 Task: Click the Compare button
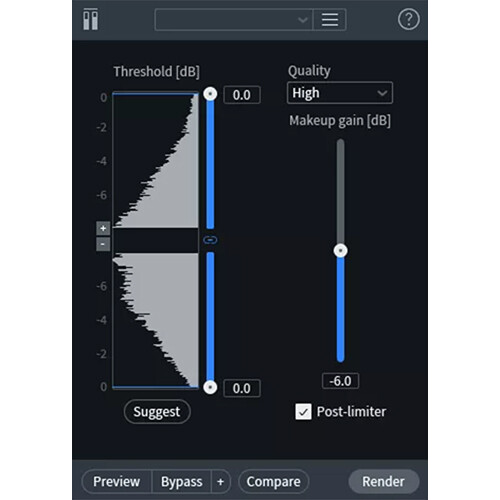click(x=273, y=482)
